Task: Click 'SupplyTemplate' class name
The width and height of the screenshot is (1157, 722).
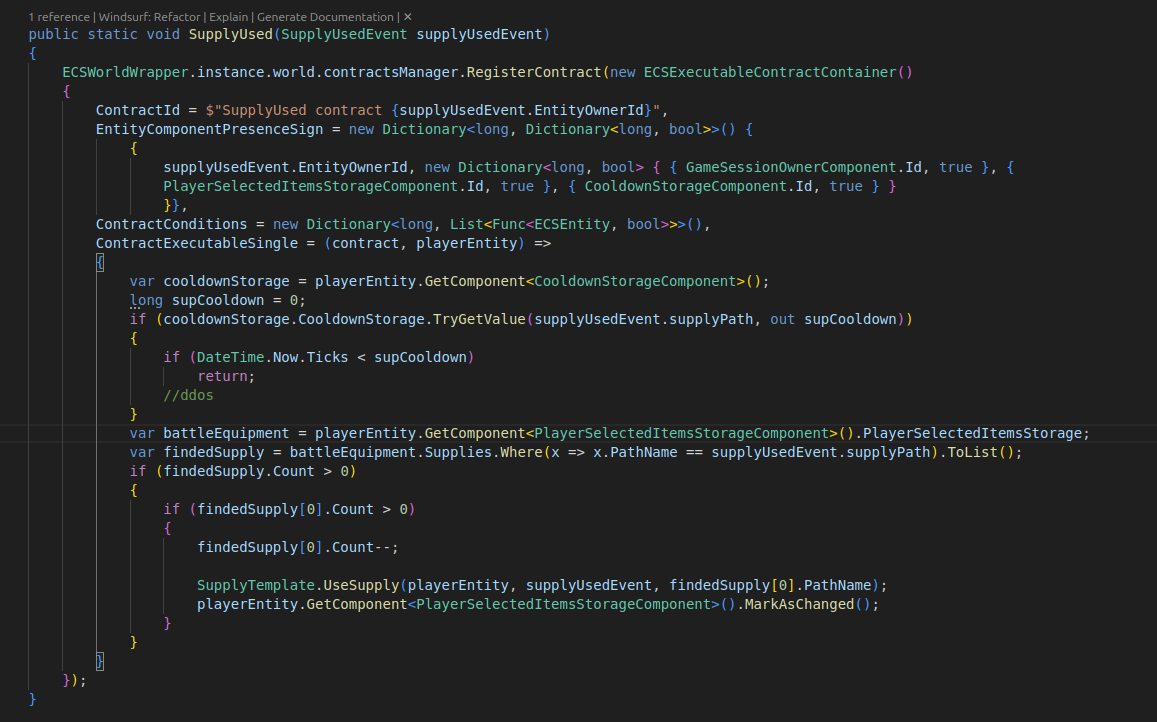Action: point(256,585)
